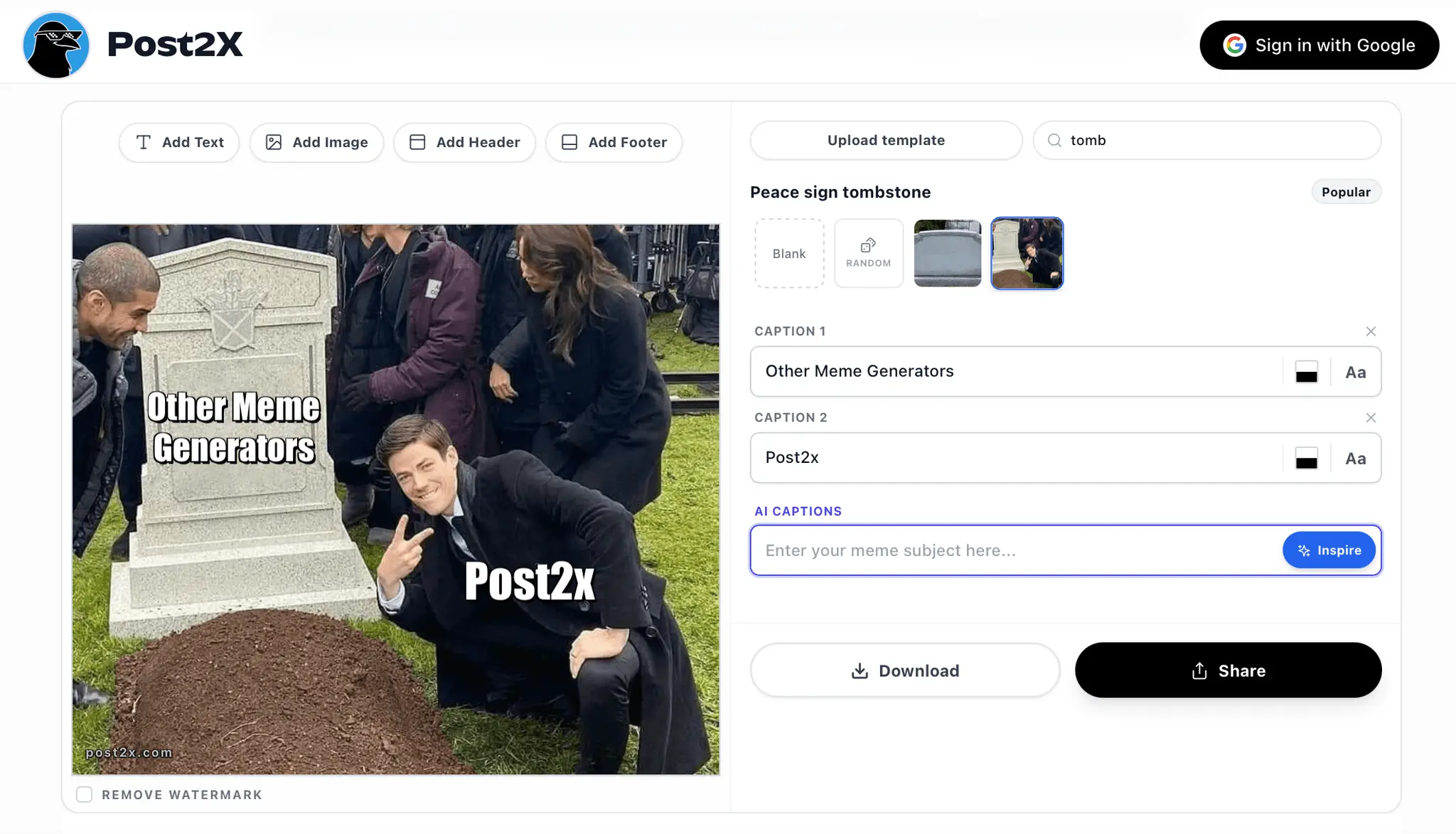Click the Add Image button
The image size is (1456, 834).
coord(316,142)
